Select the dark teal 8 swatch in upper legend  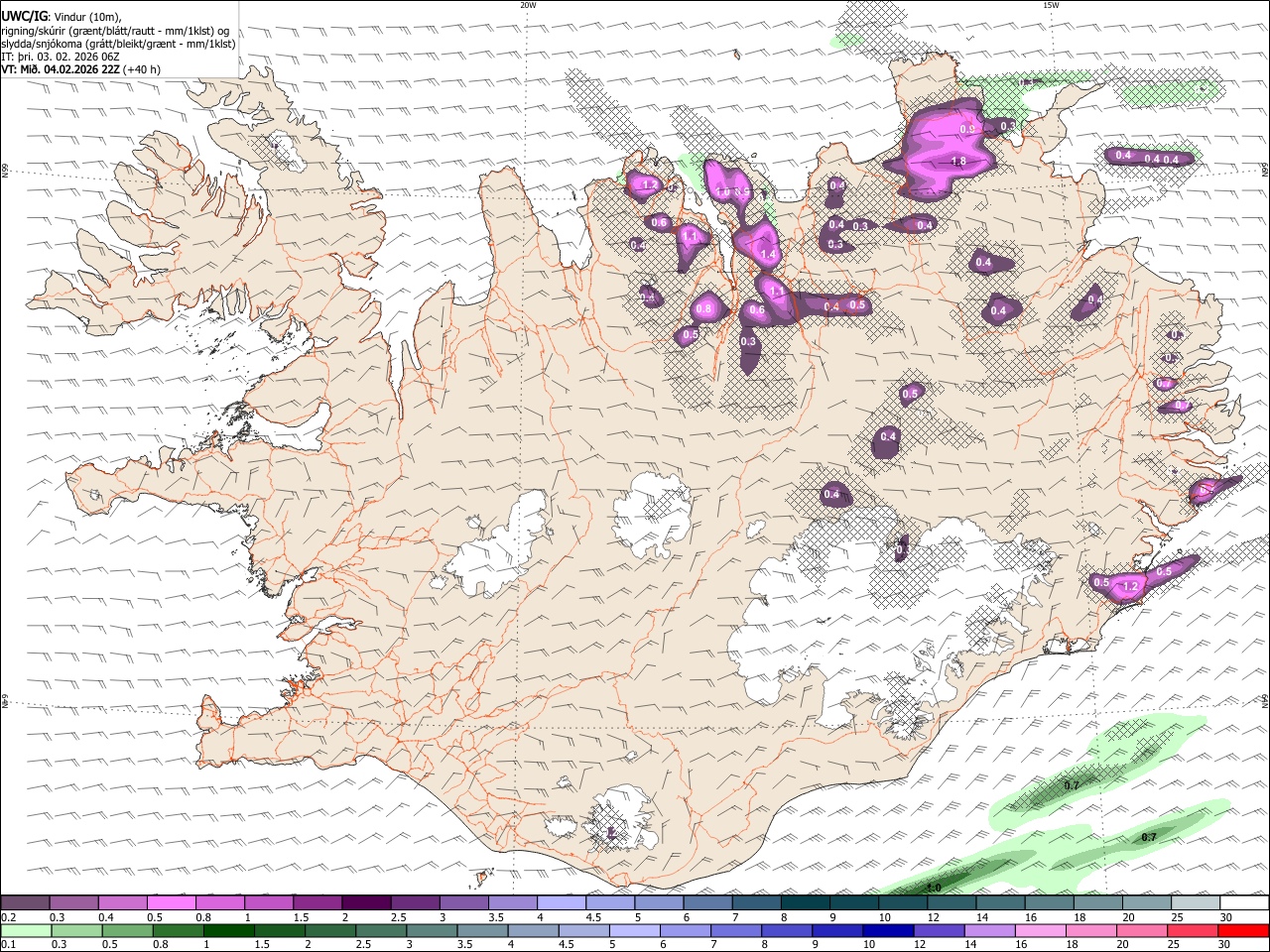[x=805, y=903]
